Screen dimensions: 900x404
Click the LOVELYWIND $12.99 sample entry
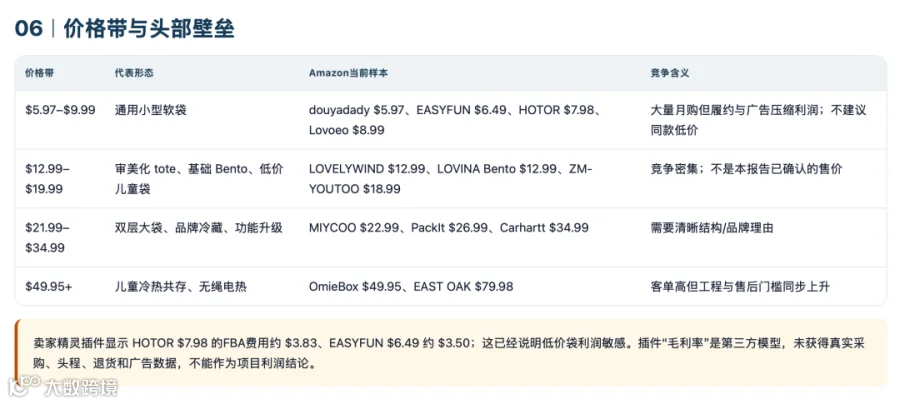pos(367,169)
